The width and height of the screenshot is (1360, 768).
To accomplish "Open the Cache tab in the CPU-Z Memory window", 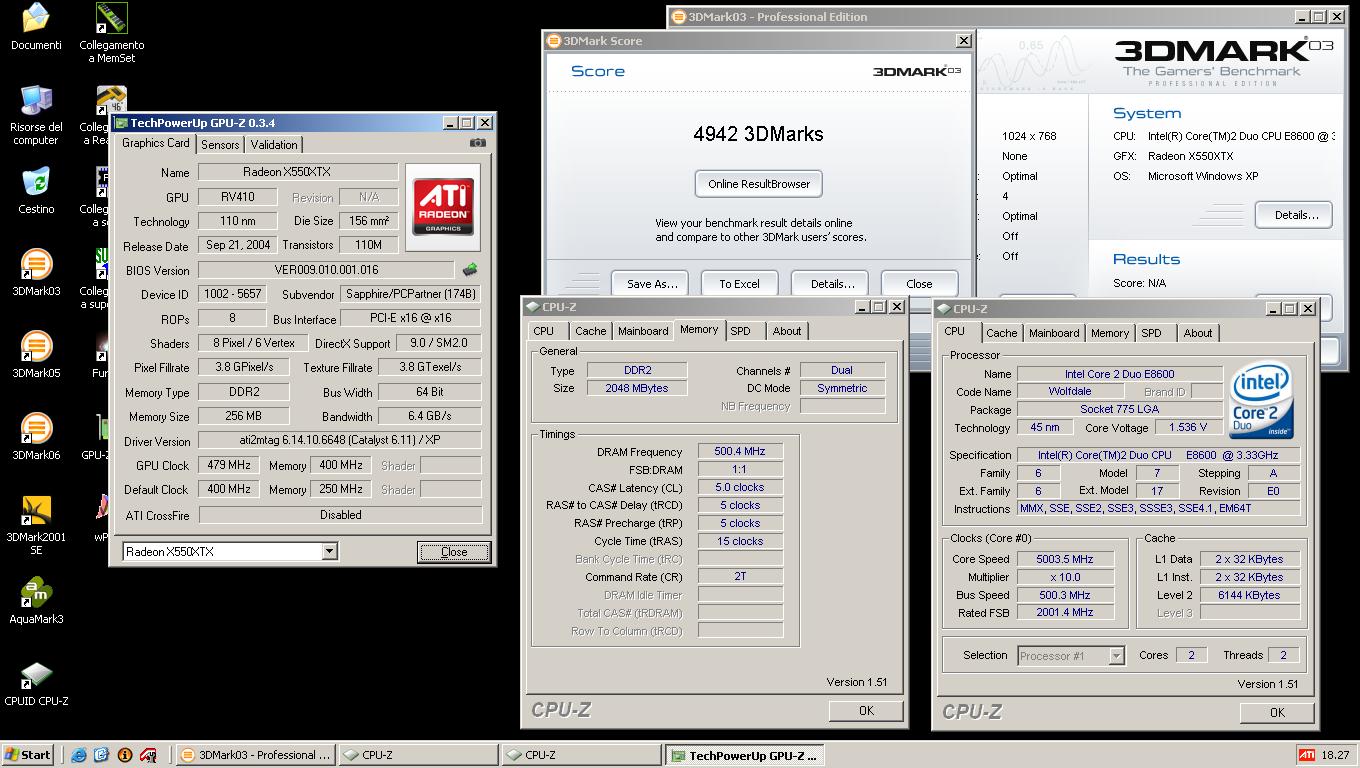I will click(x=590, y=331).
